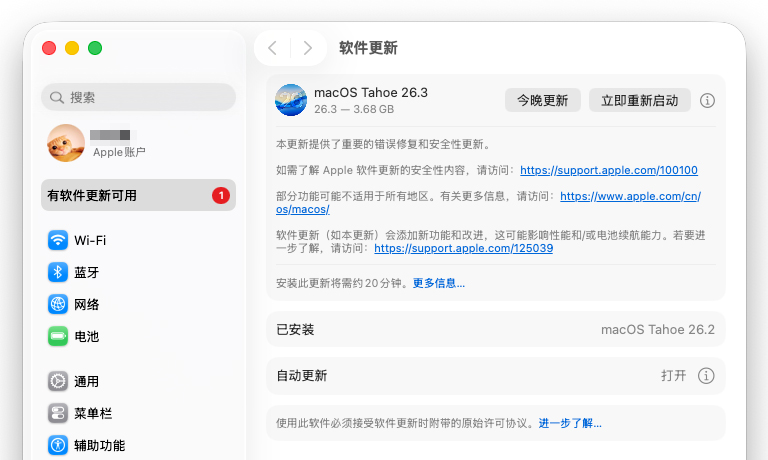Go forward with the right chevron
Screen dimensions: 768x460
(307, 48)
